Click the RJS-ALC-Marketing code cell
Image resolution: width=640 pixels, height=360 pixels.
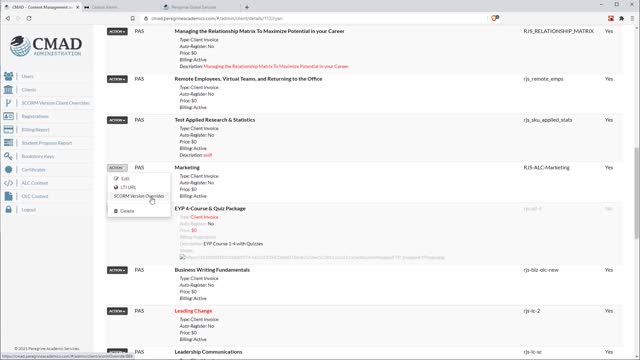[x=546, y=167]
